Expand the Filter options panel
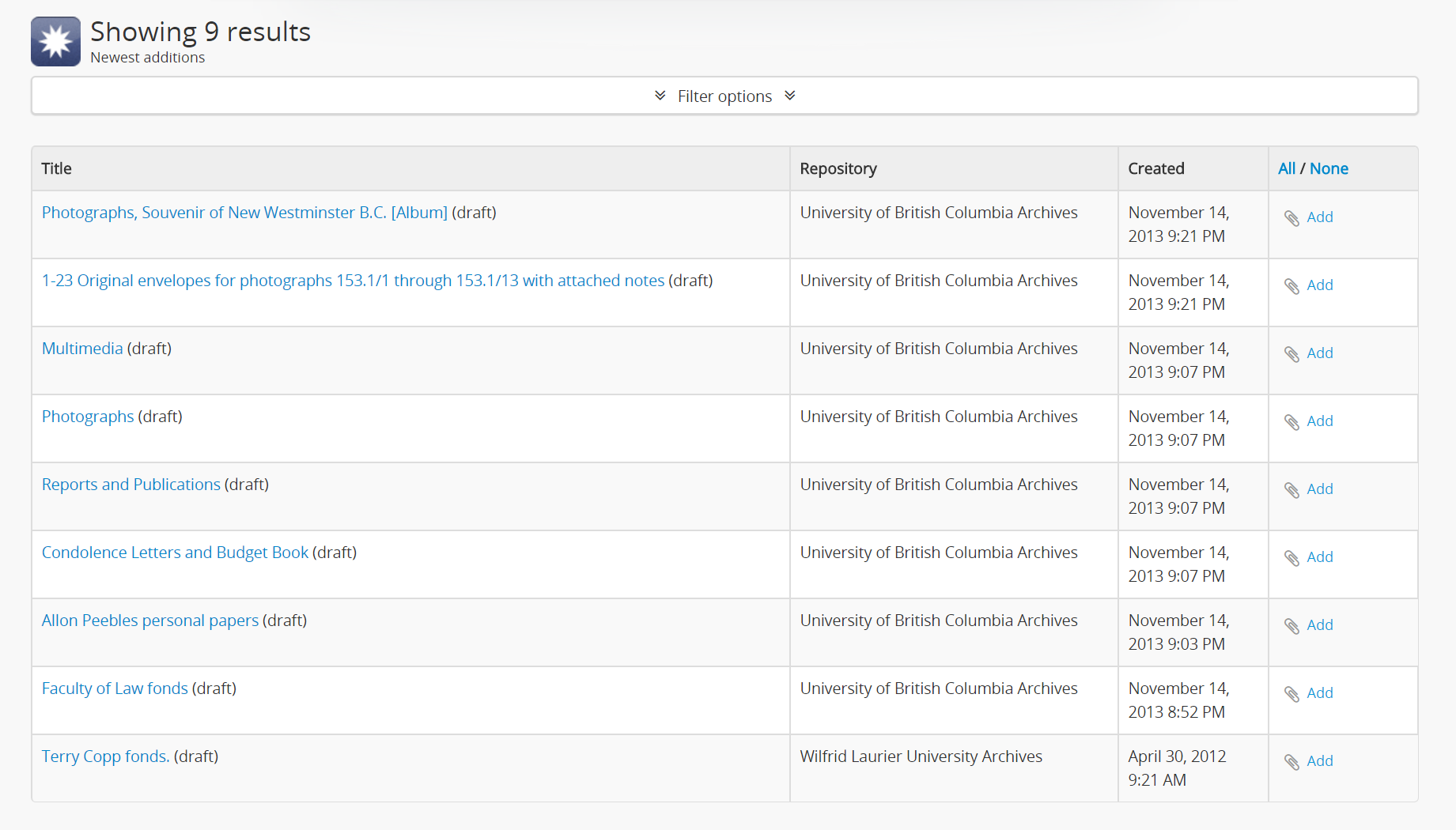The height and width of the screenshot is (830, 1456). pyautogui.click(x=724, y=96)
